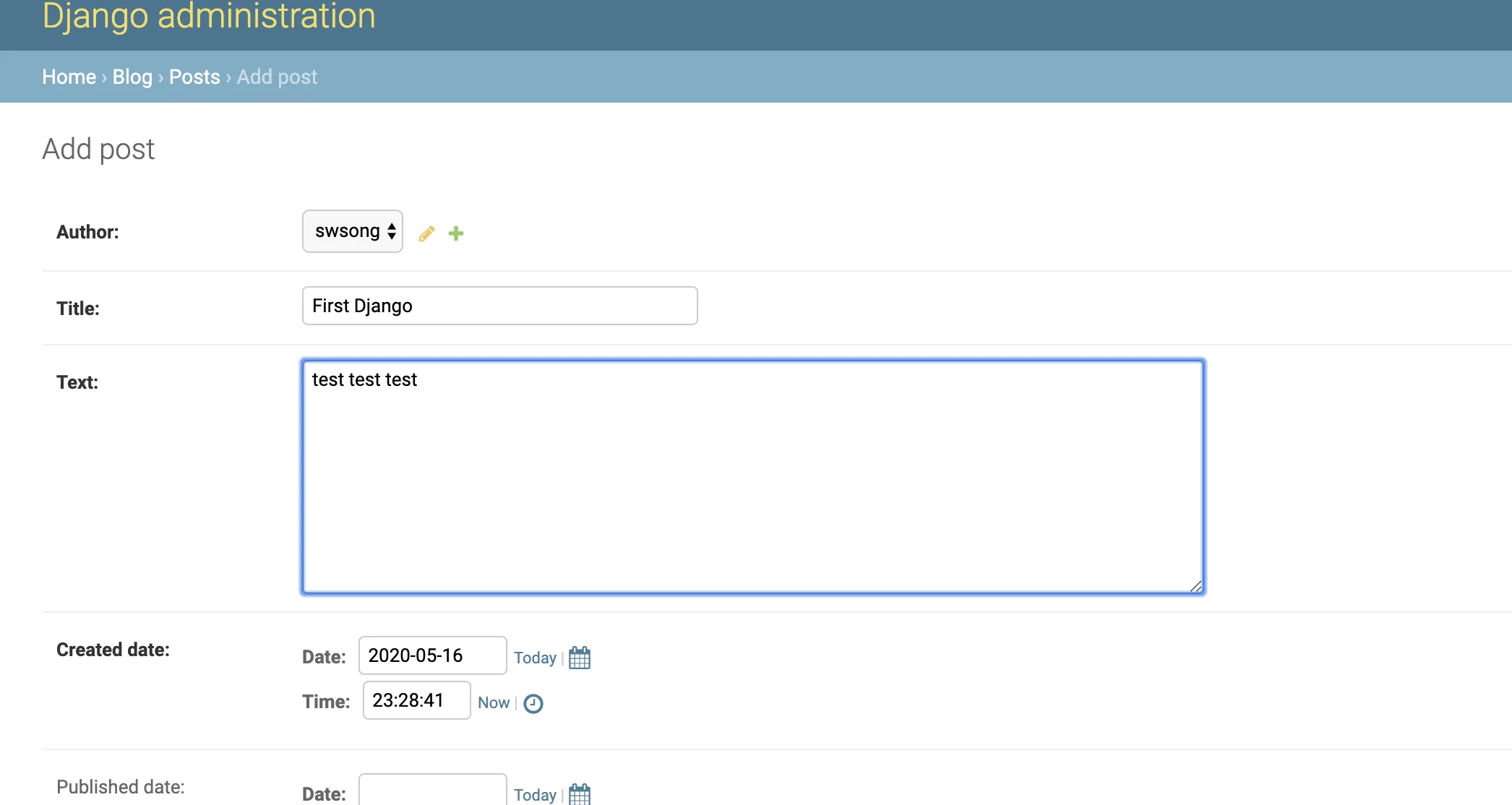Click the Title input field

[x=499, y=306]
